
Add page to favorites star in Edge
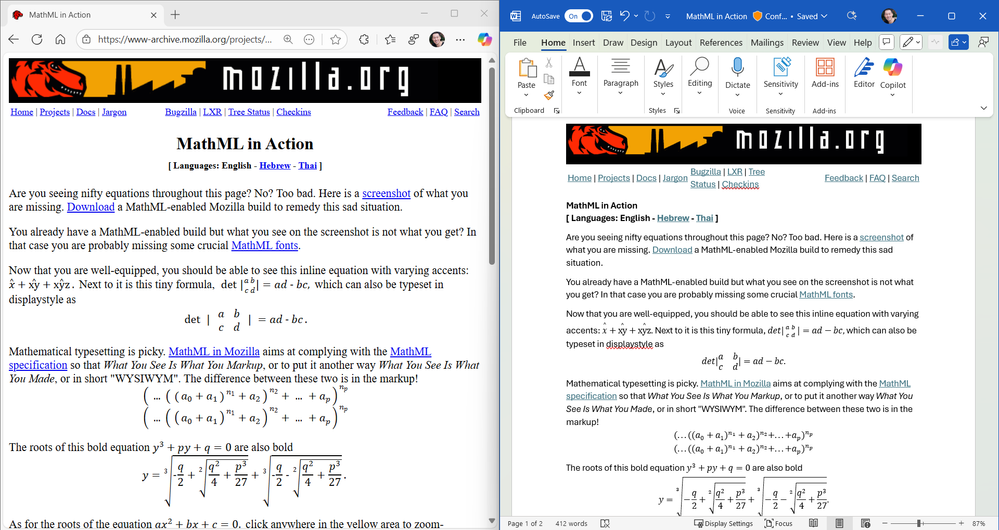(x=335, y=39)
